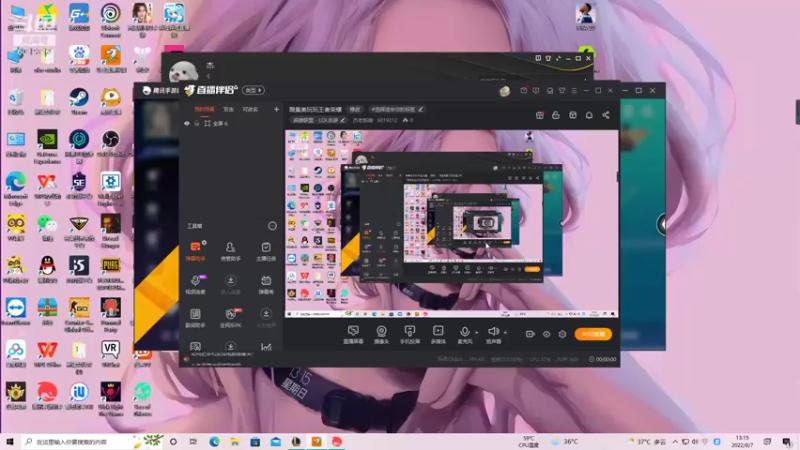This screenshot has width=800, height=450.
Task: Collapse the toolbox panel
Action: point(272,226)
